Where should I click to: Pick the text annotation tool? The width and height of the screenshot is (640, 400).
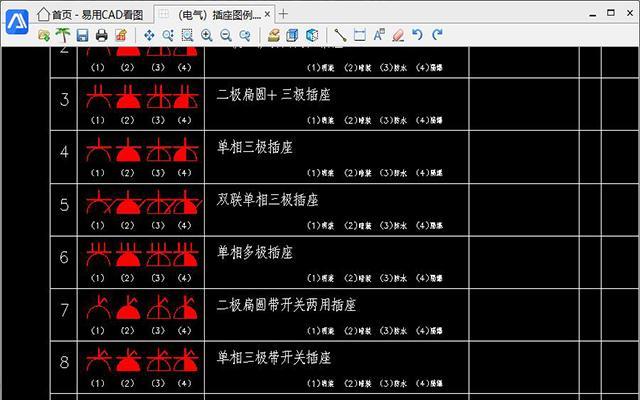coord(379,35)
